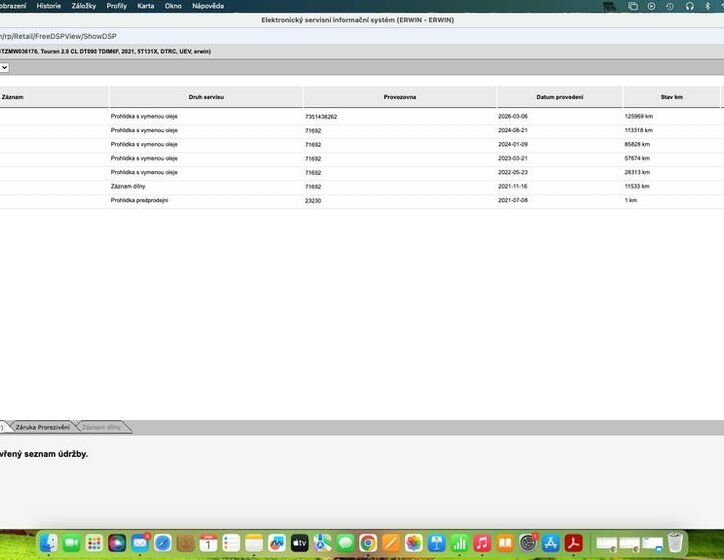Screen dimensions: 724x560
Task: Open the Apple TV dock icon
Action: pyautogui.click(x=299, y=543)
